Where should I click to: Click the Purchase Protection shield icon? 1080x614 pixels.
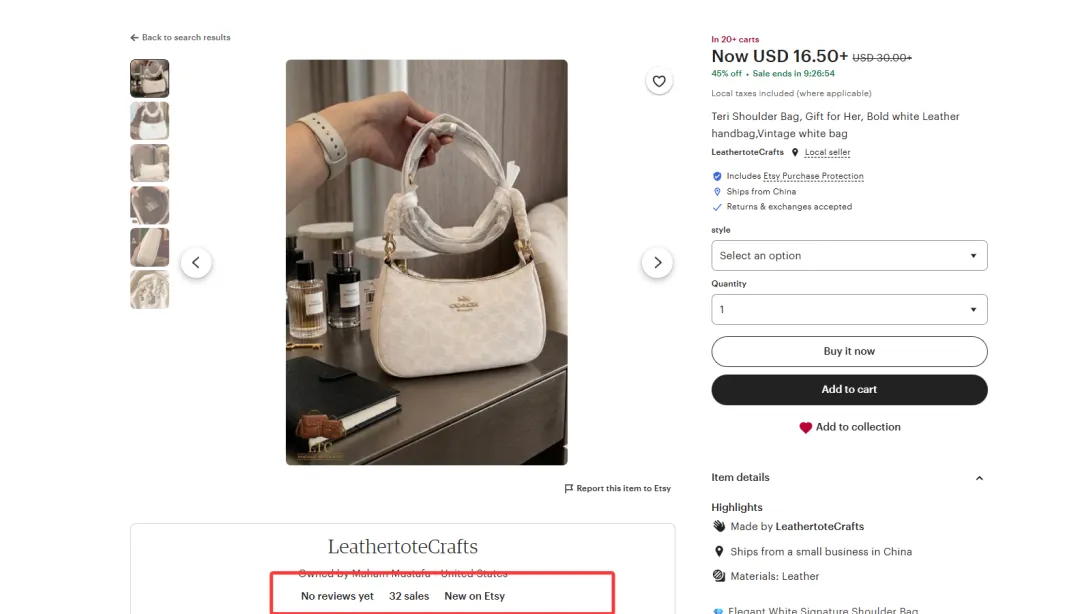click(x=717, y=176)
